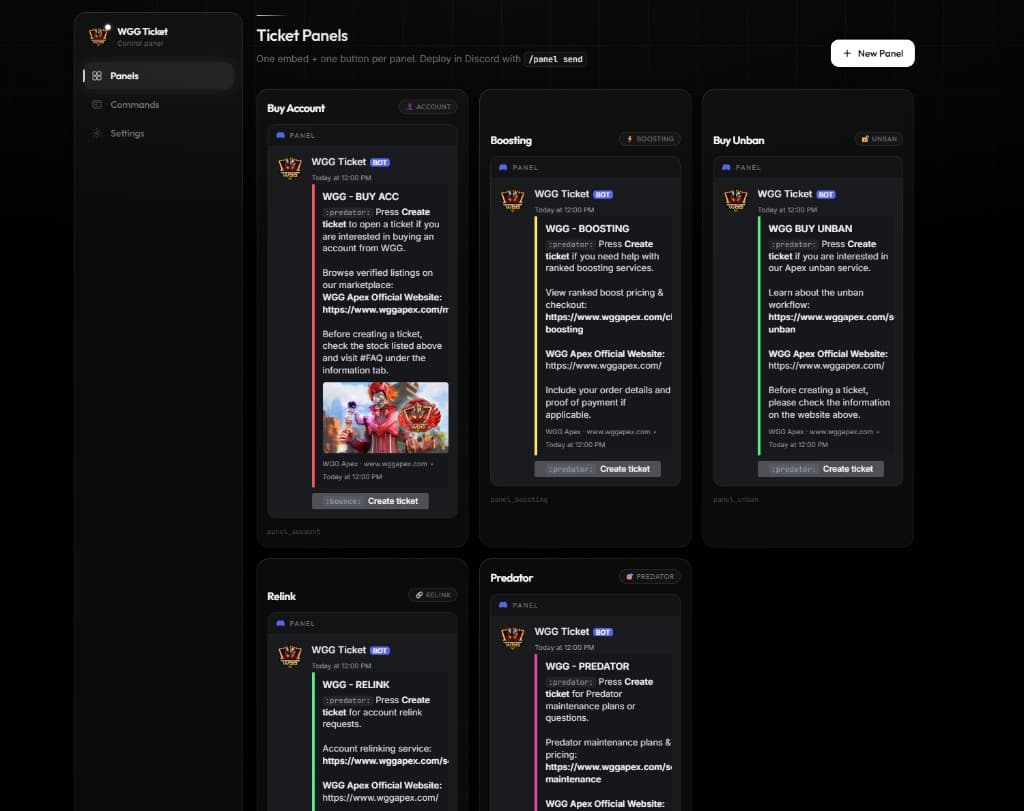Image resolution: width=1024 pixels, height=811 pixels.
Task: Click the 'Ticket Panels' page heading
Action: pos(302,35)
